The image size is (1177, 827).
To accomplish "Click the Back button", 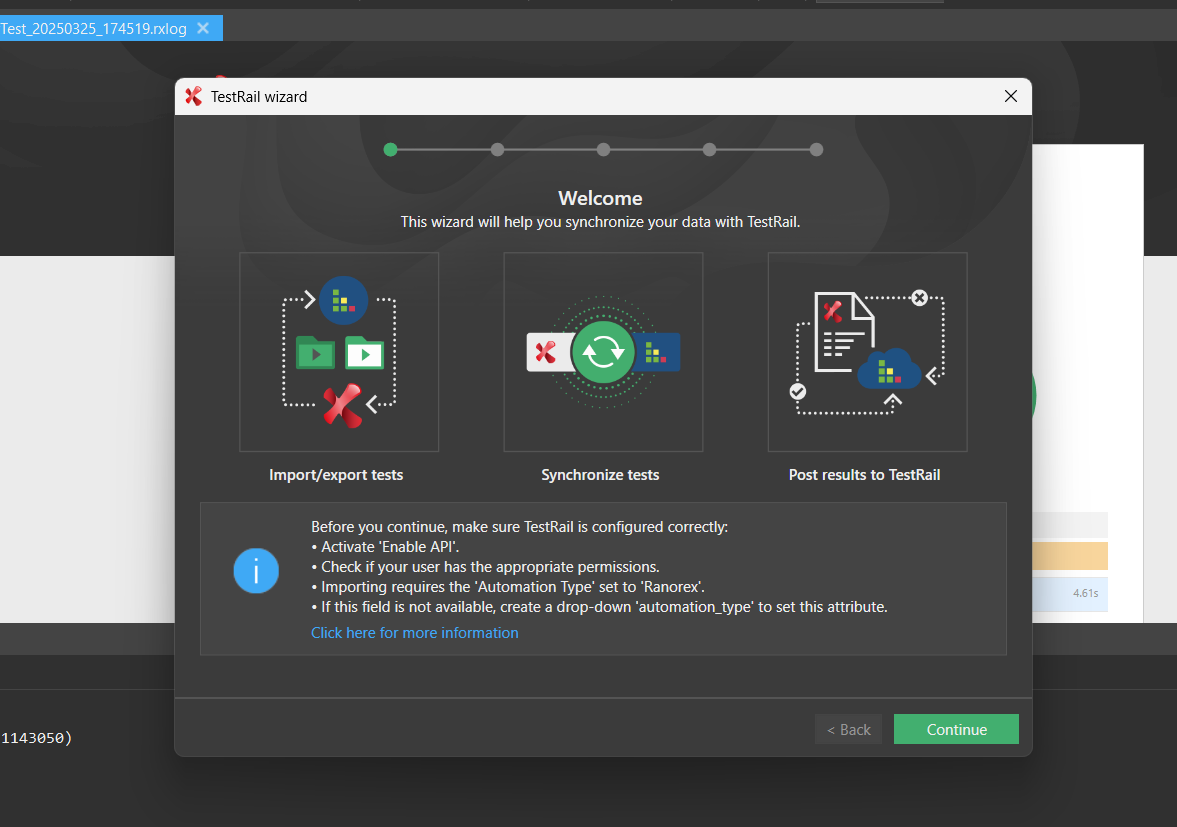I will point(848,730).
